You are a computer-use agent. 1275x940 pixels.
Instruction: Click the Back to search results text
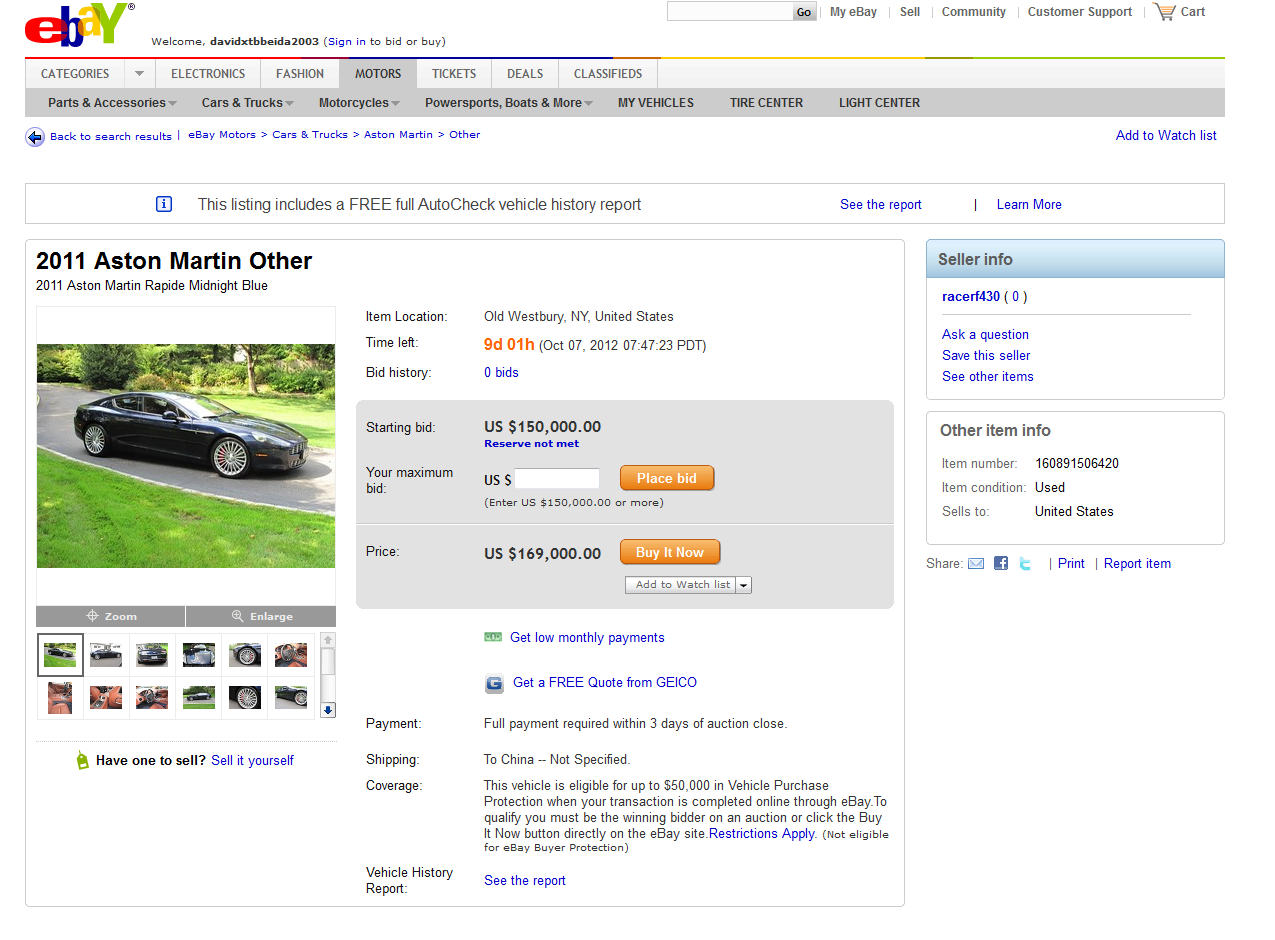click(111, 137)
